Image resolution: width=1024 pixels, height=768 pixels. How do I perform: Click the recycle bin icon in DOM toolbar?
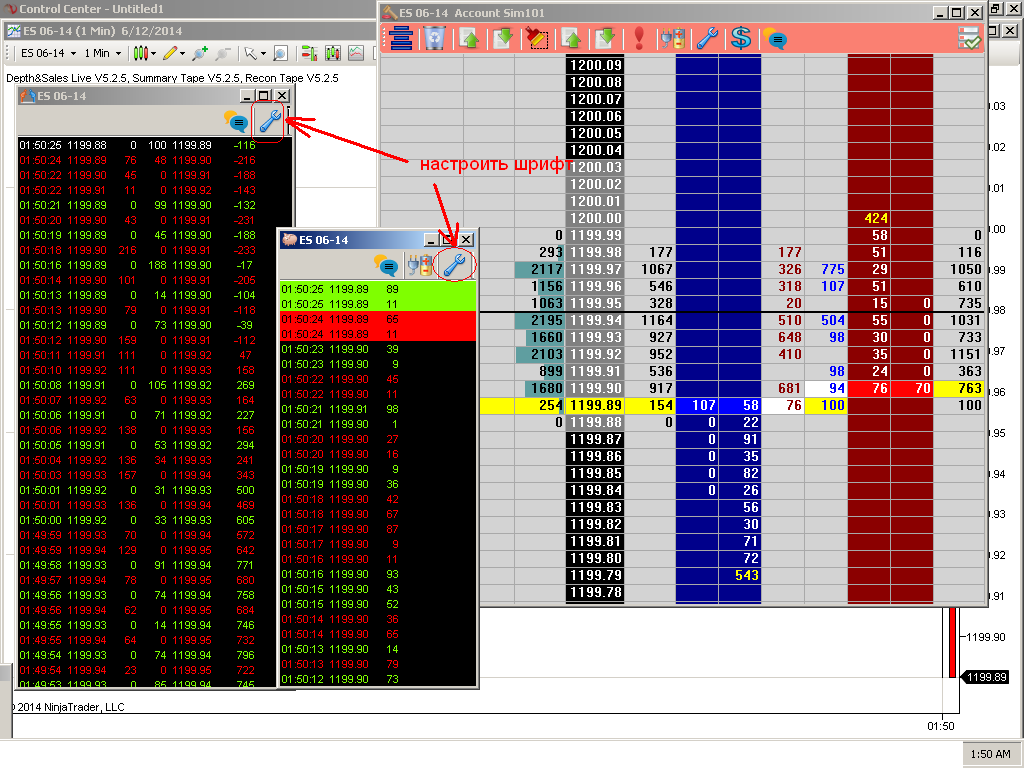click(x=435, y=39)
